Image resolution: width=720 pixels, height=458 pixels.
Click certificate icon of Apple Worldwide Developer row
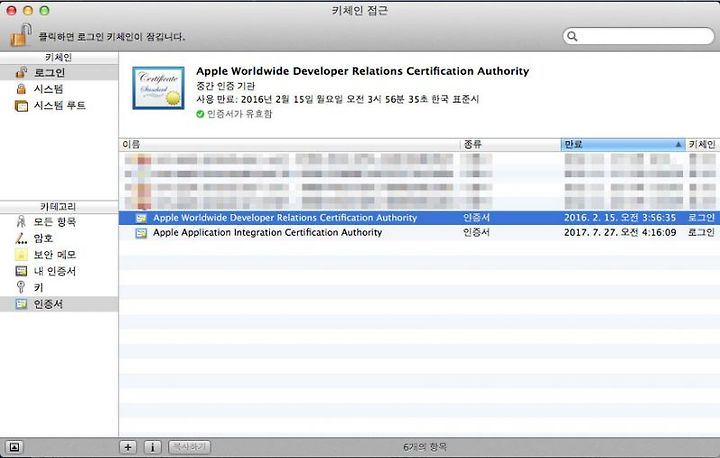pyautogui.click(x=141, y=218)
